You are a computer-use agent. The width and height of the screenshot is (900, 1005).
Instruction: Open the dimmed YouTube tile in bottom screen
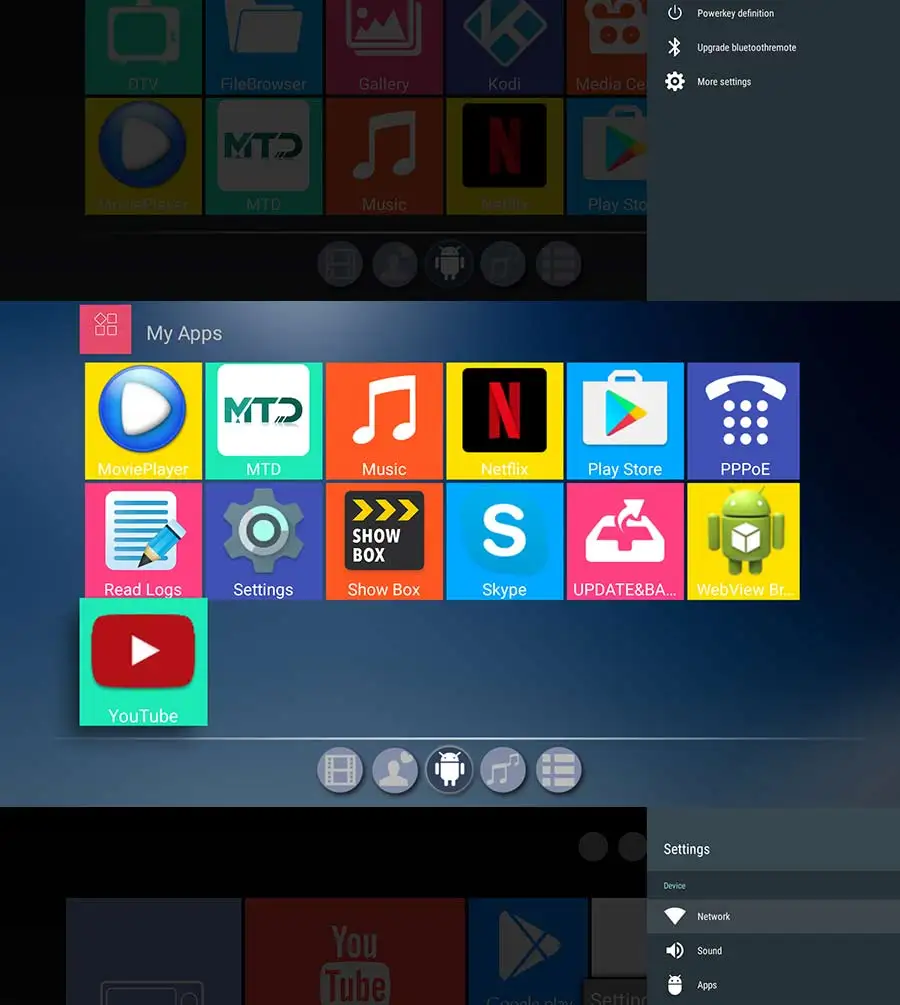click(x=355, y=952)
